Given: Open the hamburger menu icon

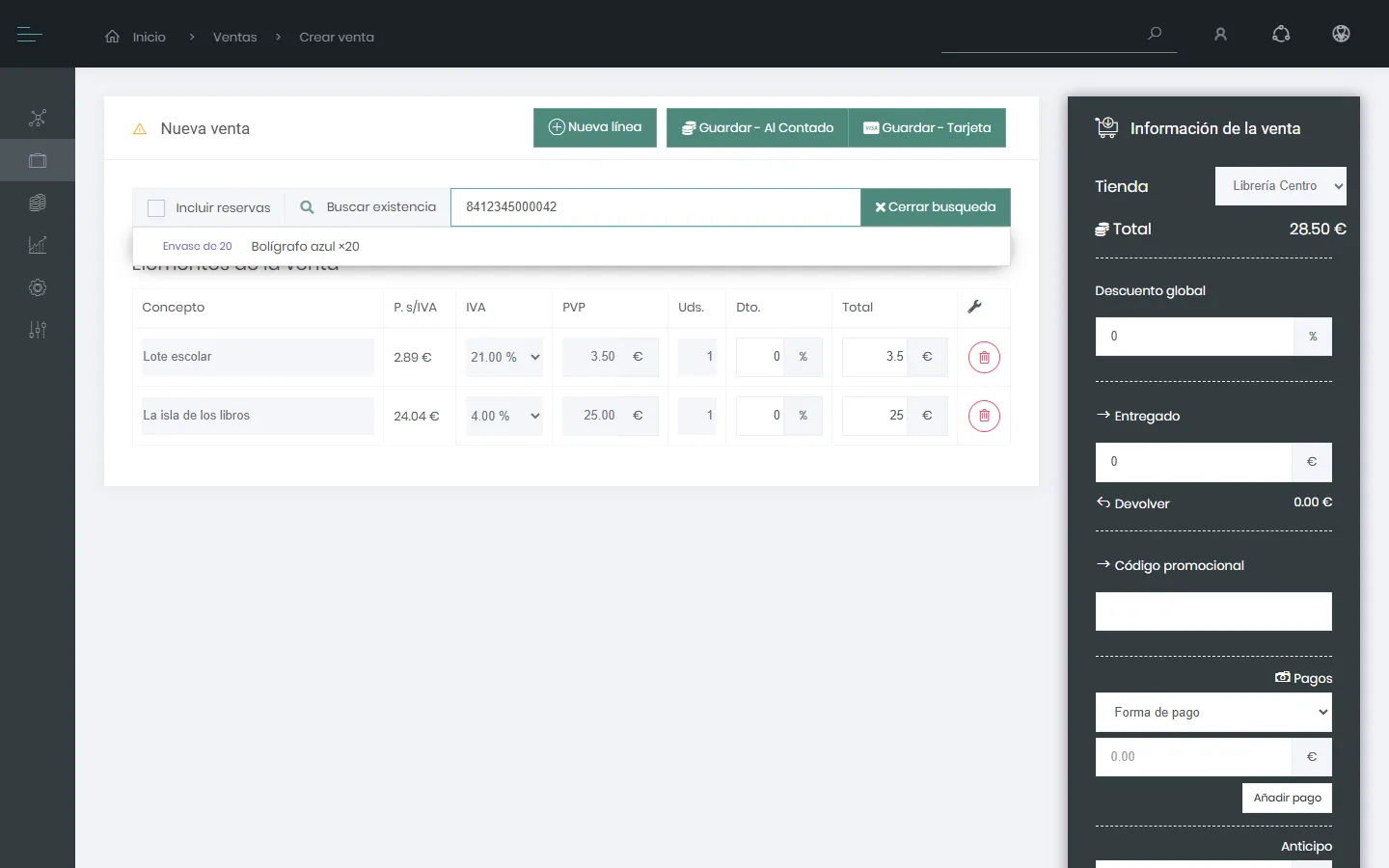Looking at the screenshot, I should point(30,35).
